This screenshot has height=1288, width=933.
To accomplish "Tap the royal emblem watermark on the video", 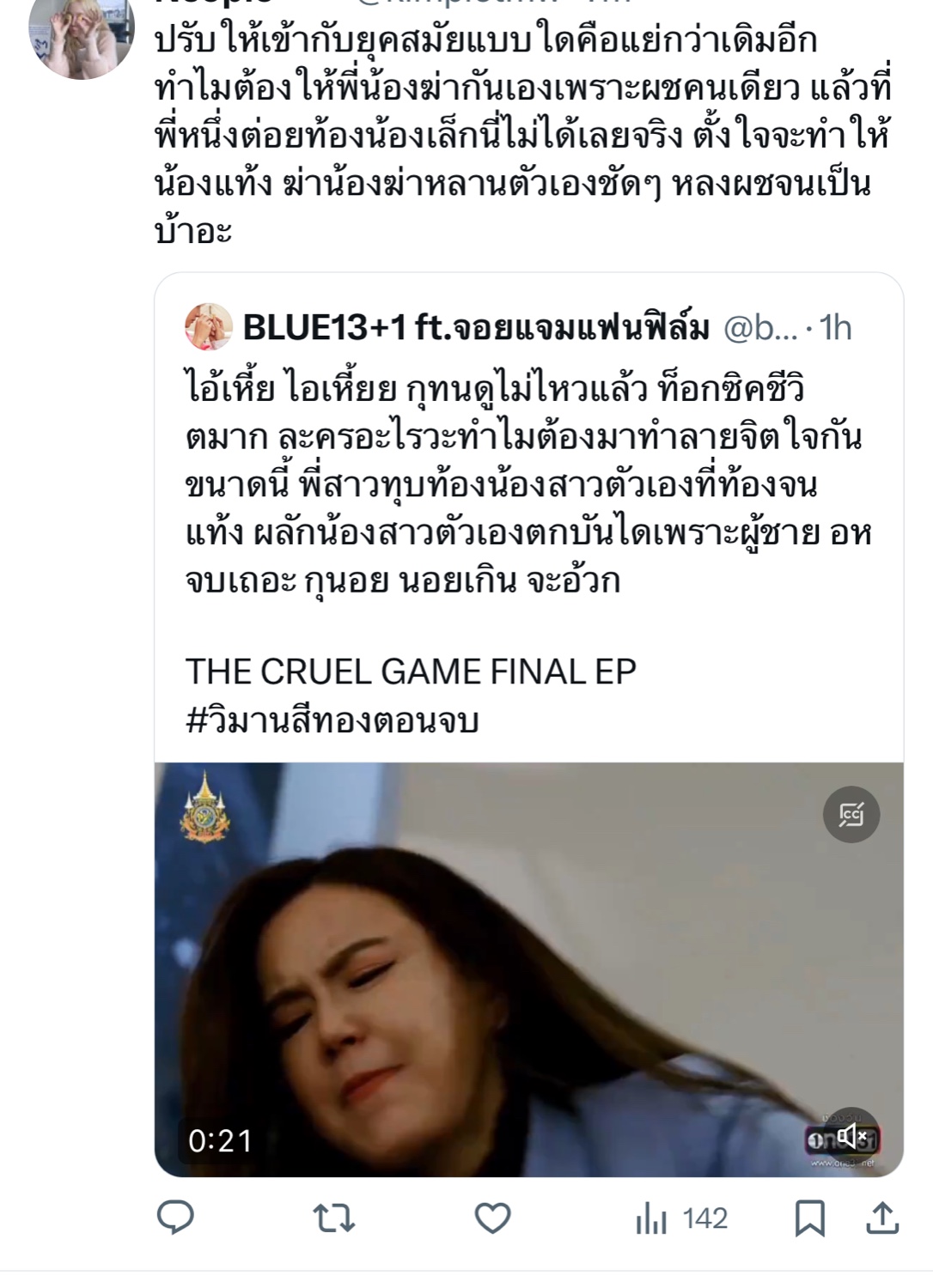I will (204, 807).
